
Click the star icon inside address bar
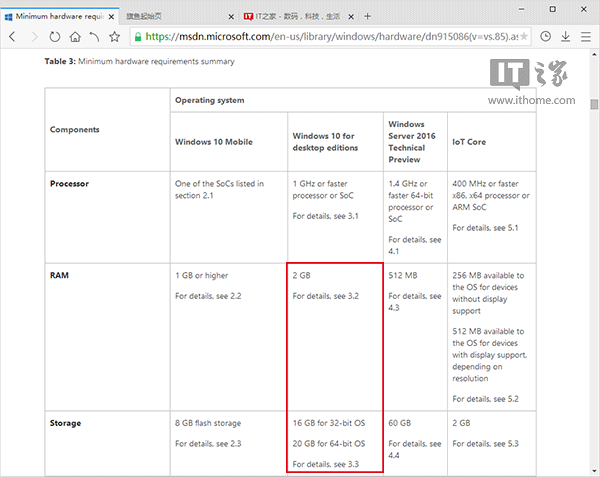(524, 36)
